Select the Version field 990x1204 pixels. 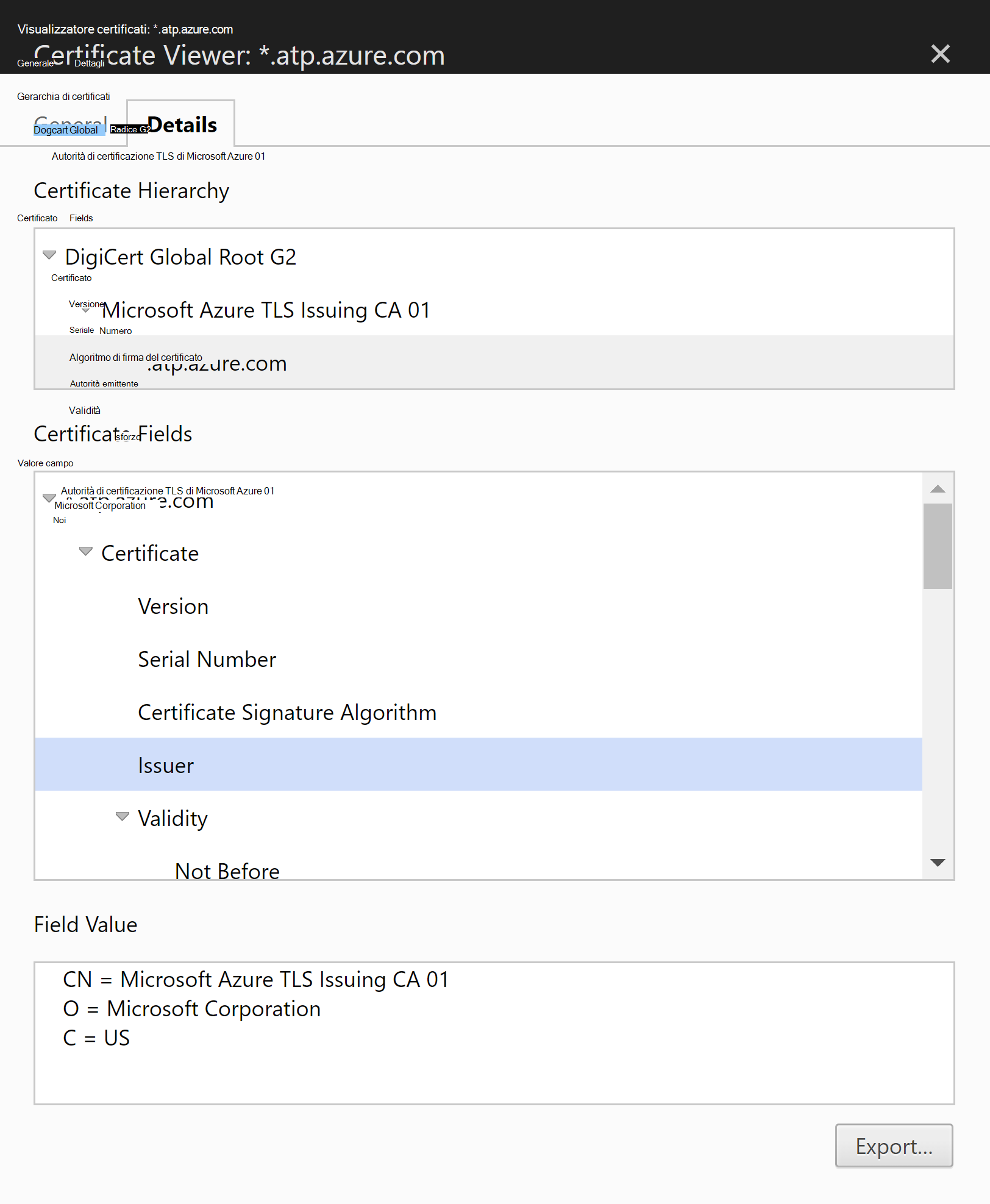tap(173, 606)
